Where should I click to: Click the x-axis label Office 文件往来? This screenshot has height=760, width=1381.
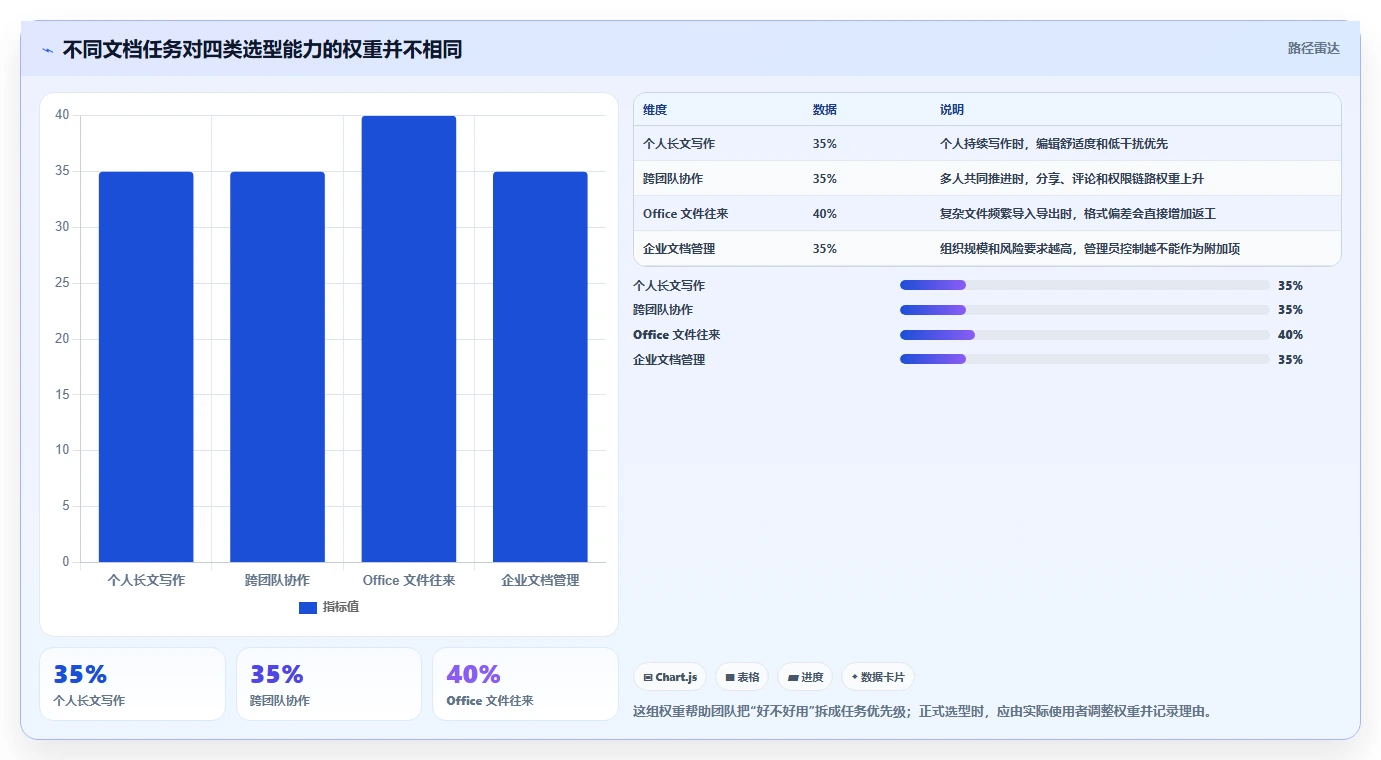coord(409,580)
